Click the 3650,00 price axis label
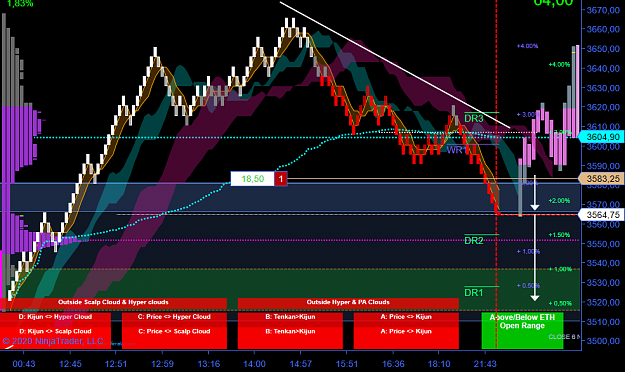625x372 pixels. [603, 49]
